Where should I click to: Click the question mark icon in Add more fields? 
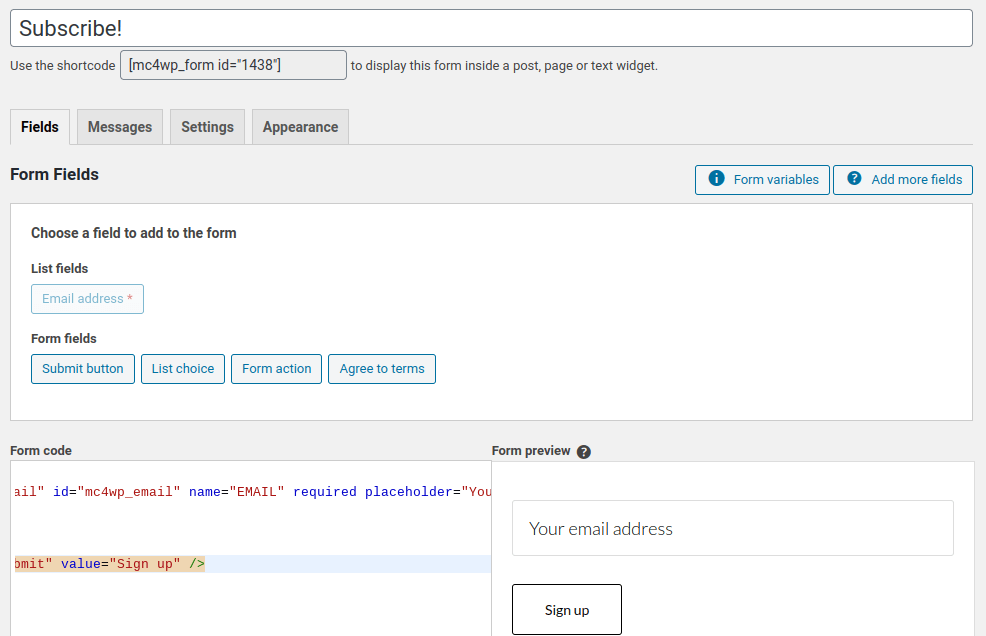pyautogui.click(x=854, y=179)
